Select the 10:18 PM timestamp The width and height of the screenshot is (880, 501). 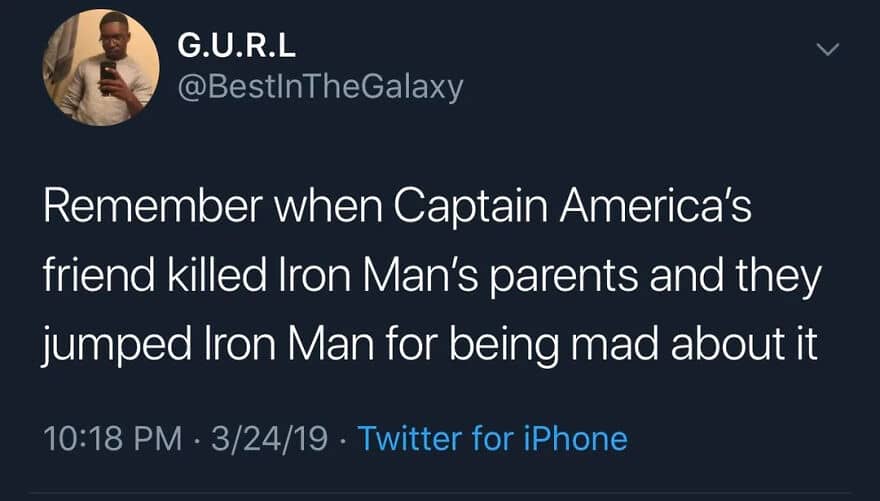pyautogui.click(x=113, y=439)
